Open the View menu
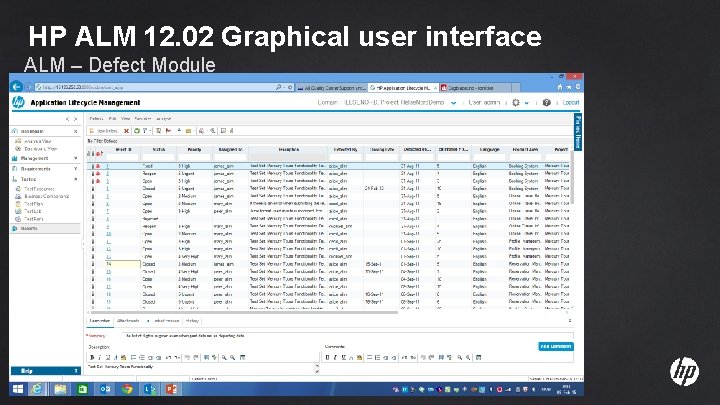 click(125, 119)
